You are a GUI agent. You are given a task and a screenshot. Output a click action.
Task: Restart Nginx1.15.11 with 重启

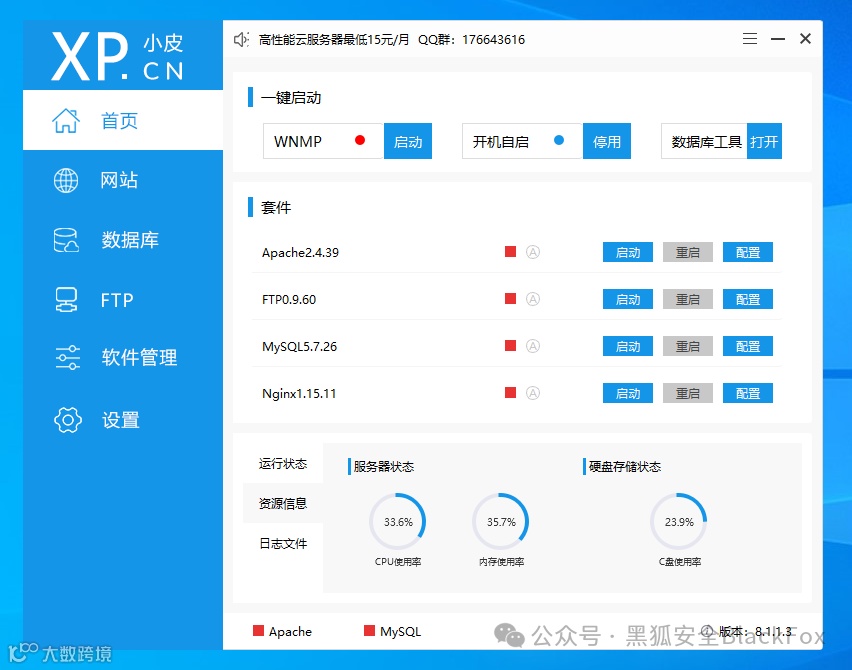click(x=688, y=393)
